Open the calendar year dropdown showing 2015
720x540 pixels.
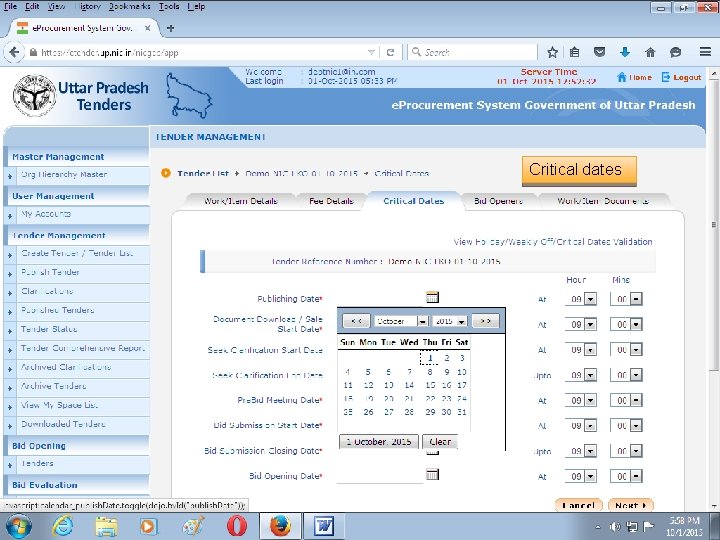click(x=450, y=321)
